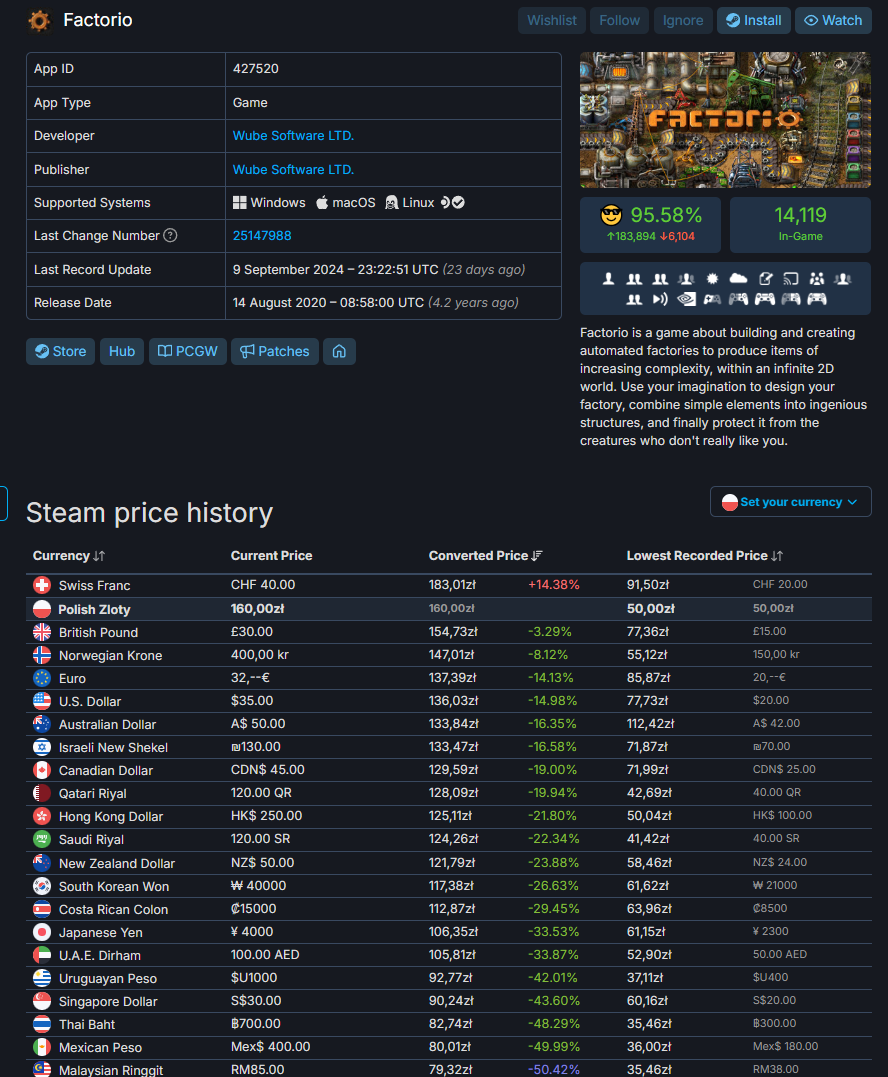Click the Steam Cloud icon
Viewport: 888px width, 1077px height.
tap(738, 278)
